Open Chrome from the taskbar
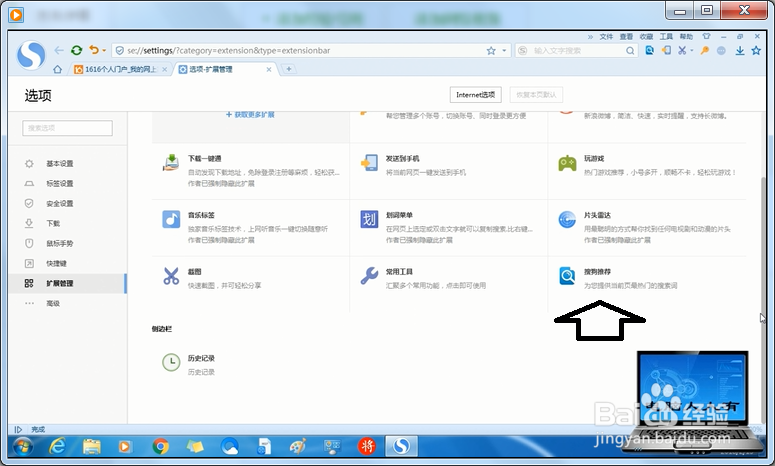The height and width of the screenshot is (466, 775). (160, 447)
